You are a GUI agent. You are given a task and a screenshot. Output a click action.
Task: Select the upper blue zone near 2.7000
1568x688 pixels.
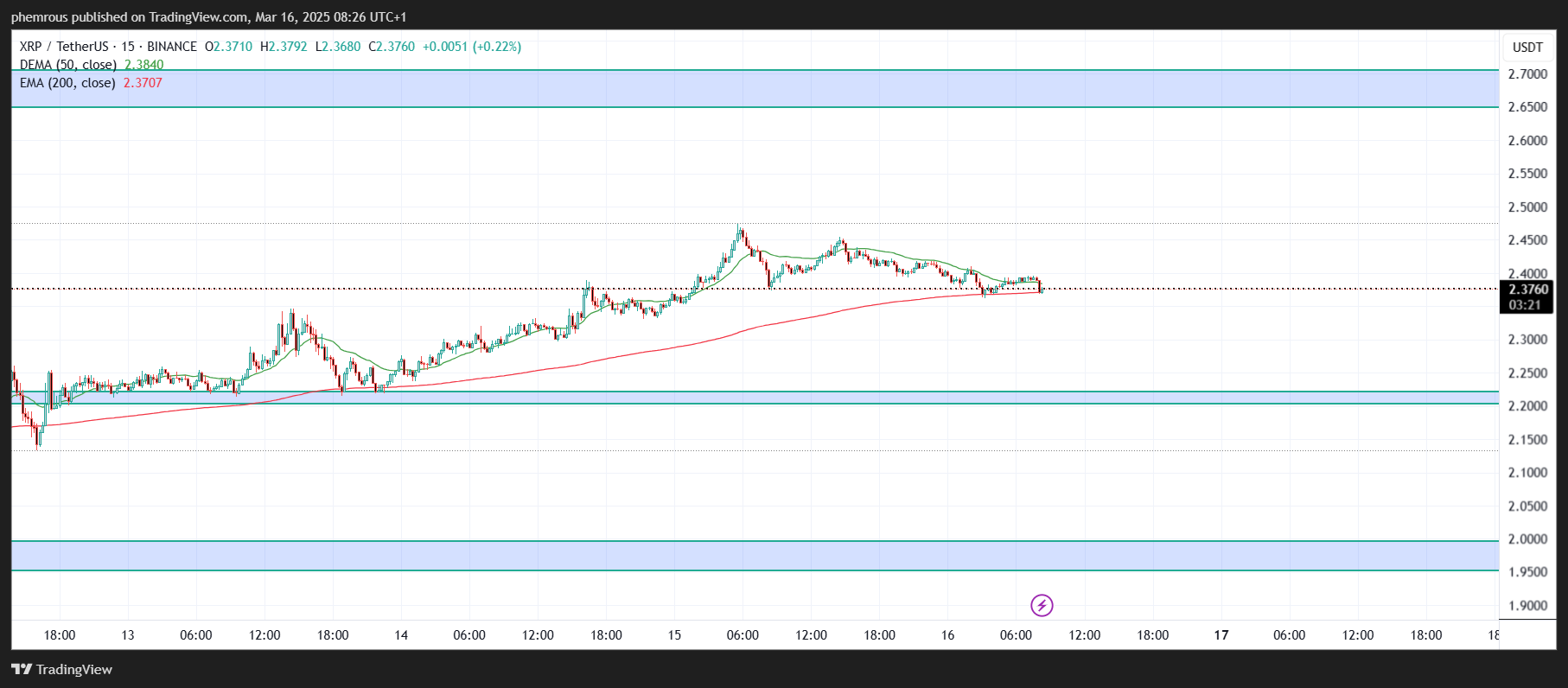(754, 88)
